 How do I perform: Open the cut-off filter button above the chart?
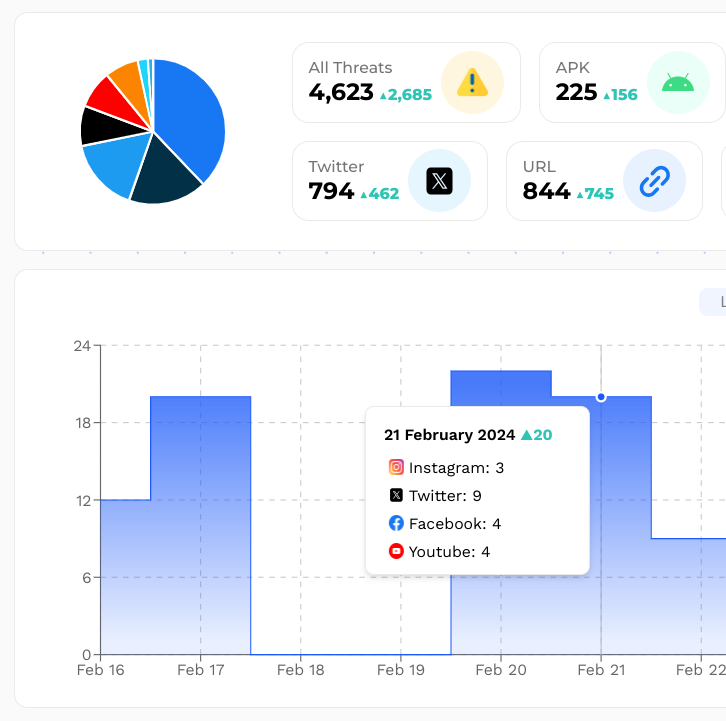point(713,302)
